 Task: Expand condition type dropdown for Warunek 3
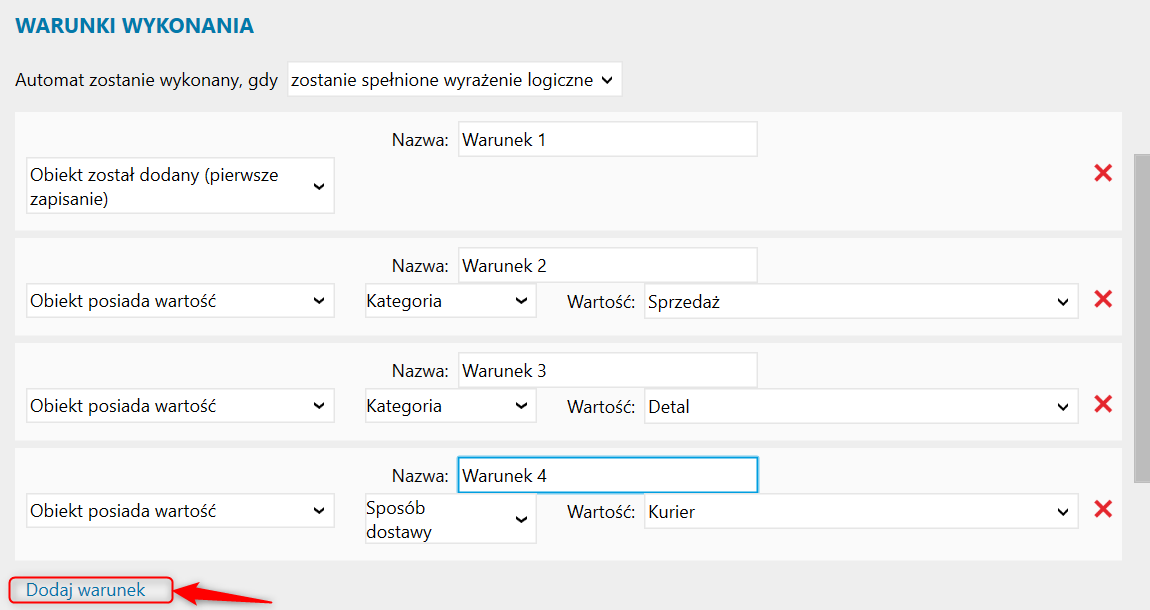pyautogui.click(x=180, y=406)
